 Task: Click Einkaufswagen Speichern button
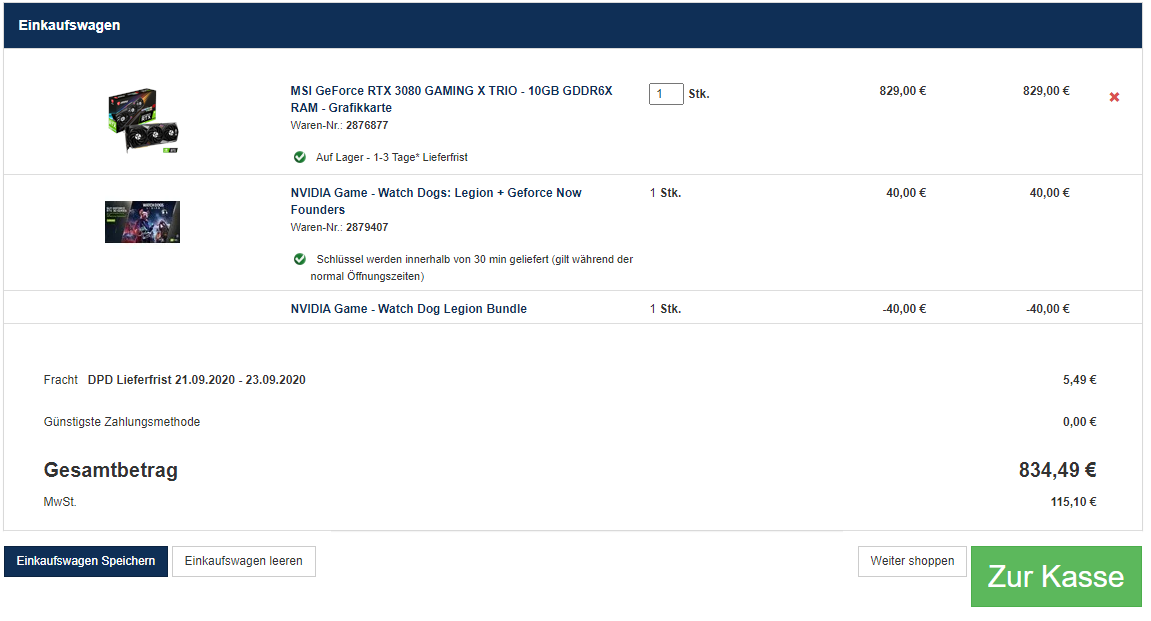point(86,561)
